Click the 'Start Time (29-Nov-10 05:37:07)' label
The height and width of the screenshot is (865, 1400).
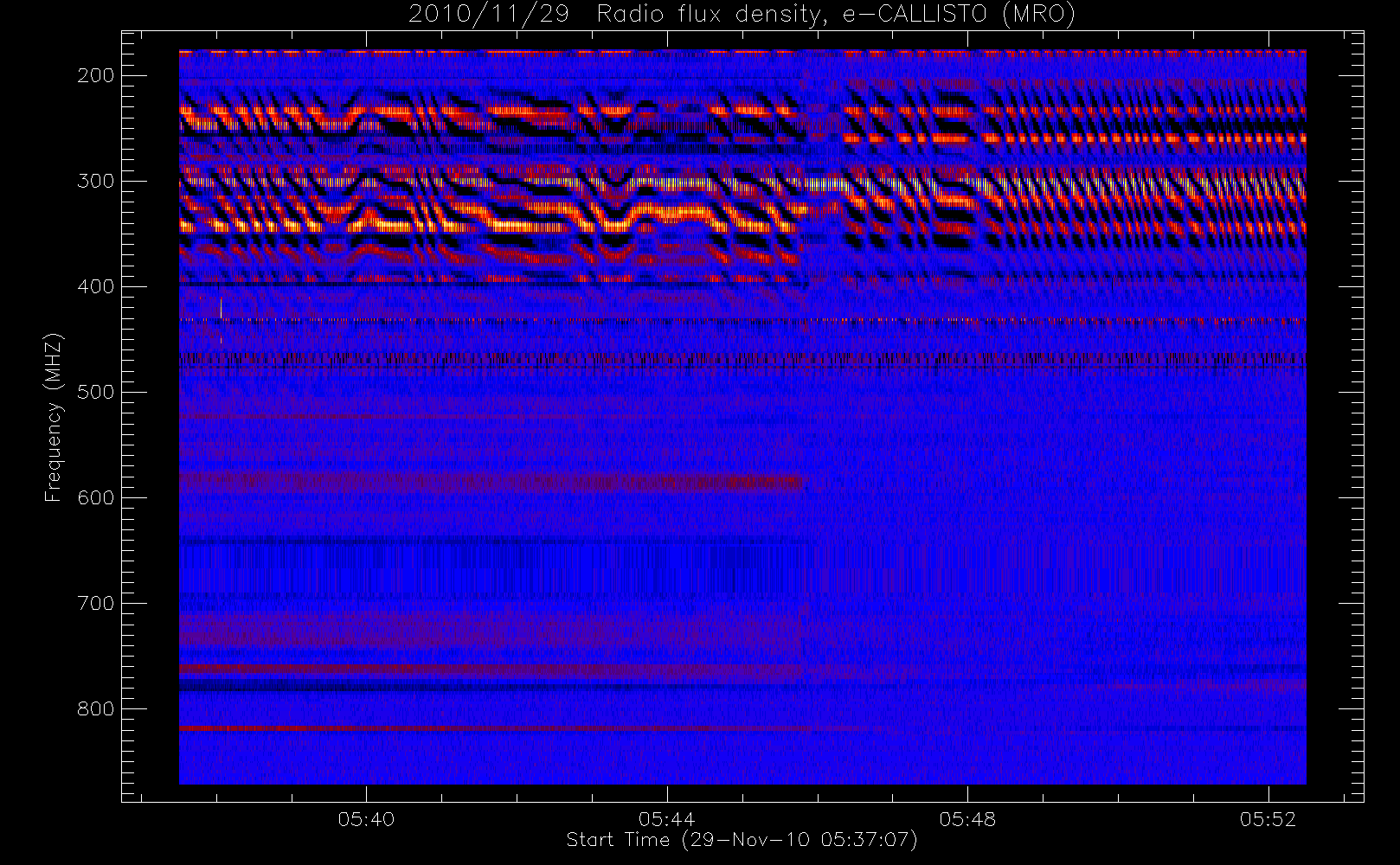pyautogui.click(x=742, y=840)
